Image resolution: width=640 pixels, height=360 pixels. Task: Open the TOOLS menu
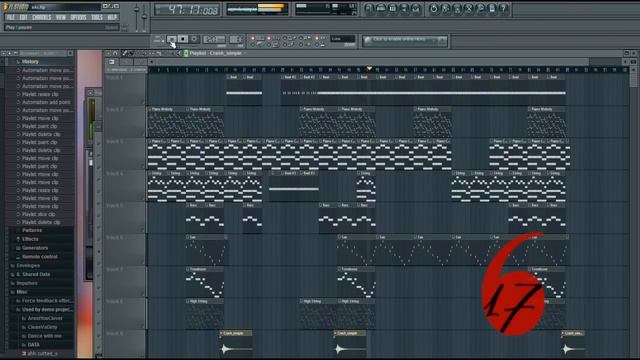97,17
